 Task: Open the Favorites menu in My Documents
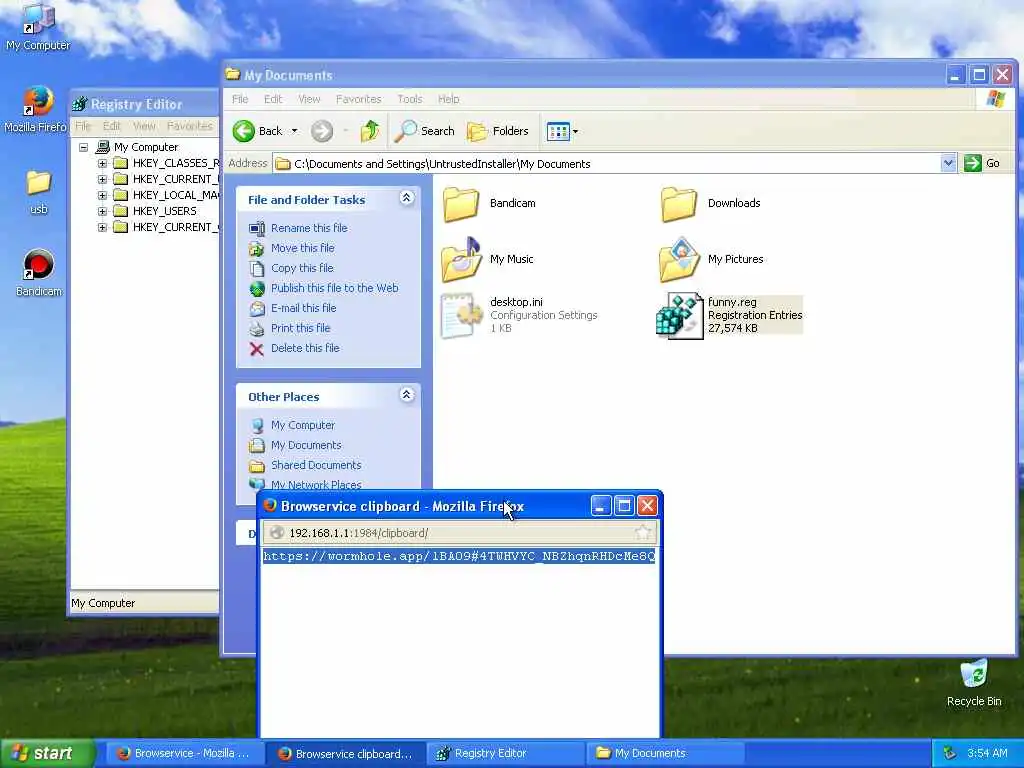[359, 99]
